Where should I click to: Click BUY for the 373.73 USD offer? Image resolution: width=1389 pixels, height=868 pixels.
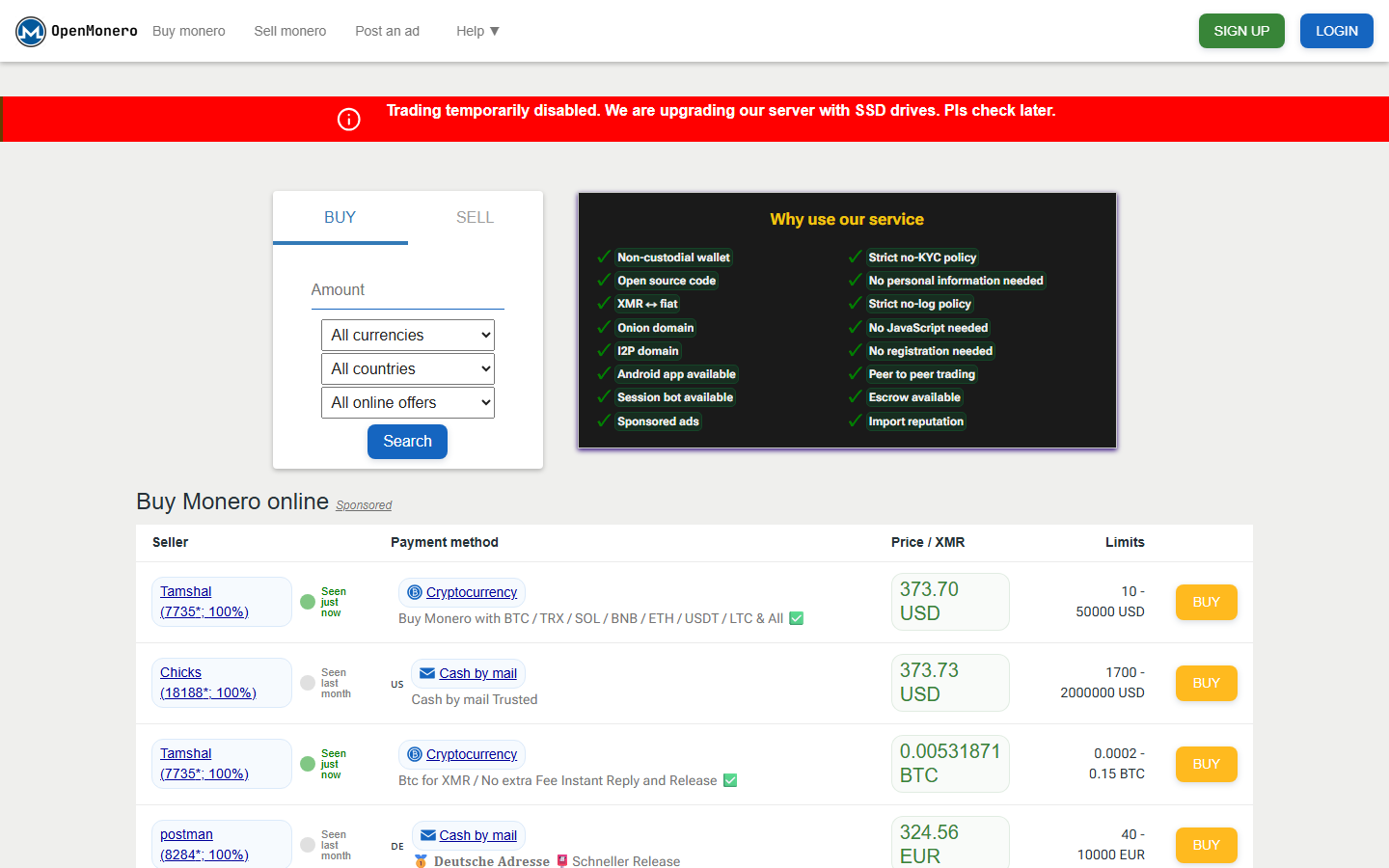(x=1207, y=683)
